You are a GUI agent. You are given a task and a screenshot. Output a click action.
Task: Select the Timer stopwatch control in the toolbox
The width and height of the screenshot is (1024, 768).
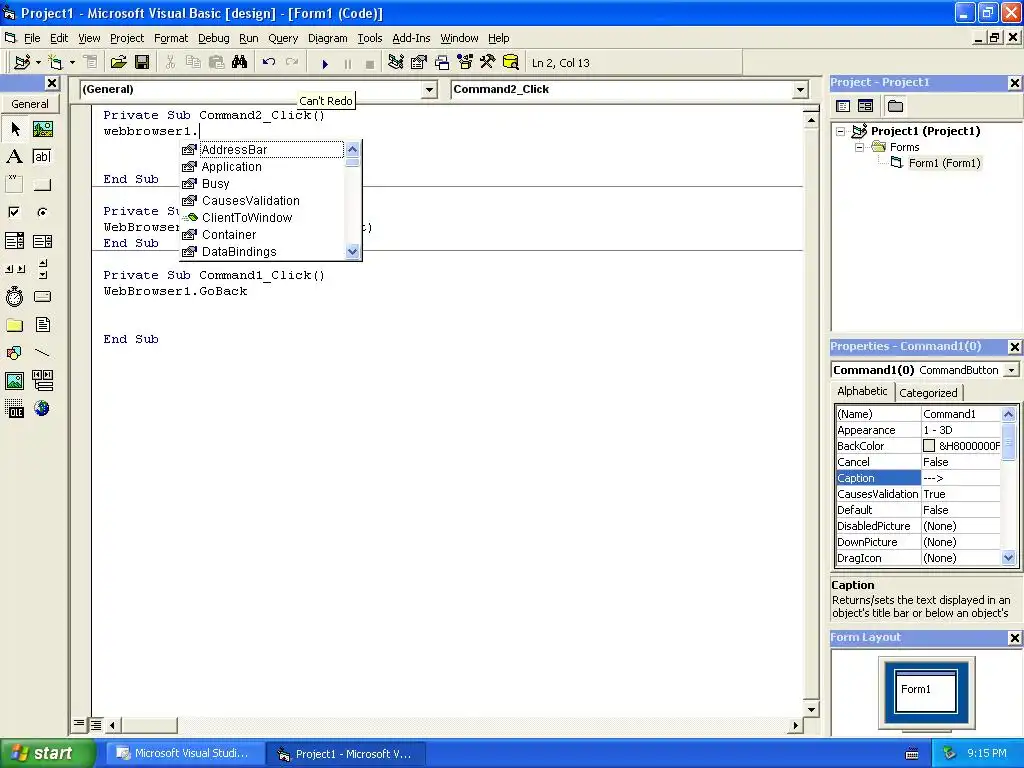coord(15,296)
